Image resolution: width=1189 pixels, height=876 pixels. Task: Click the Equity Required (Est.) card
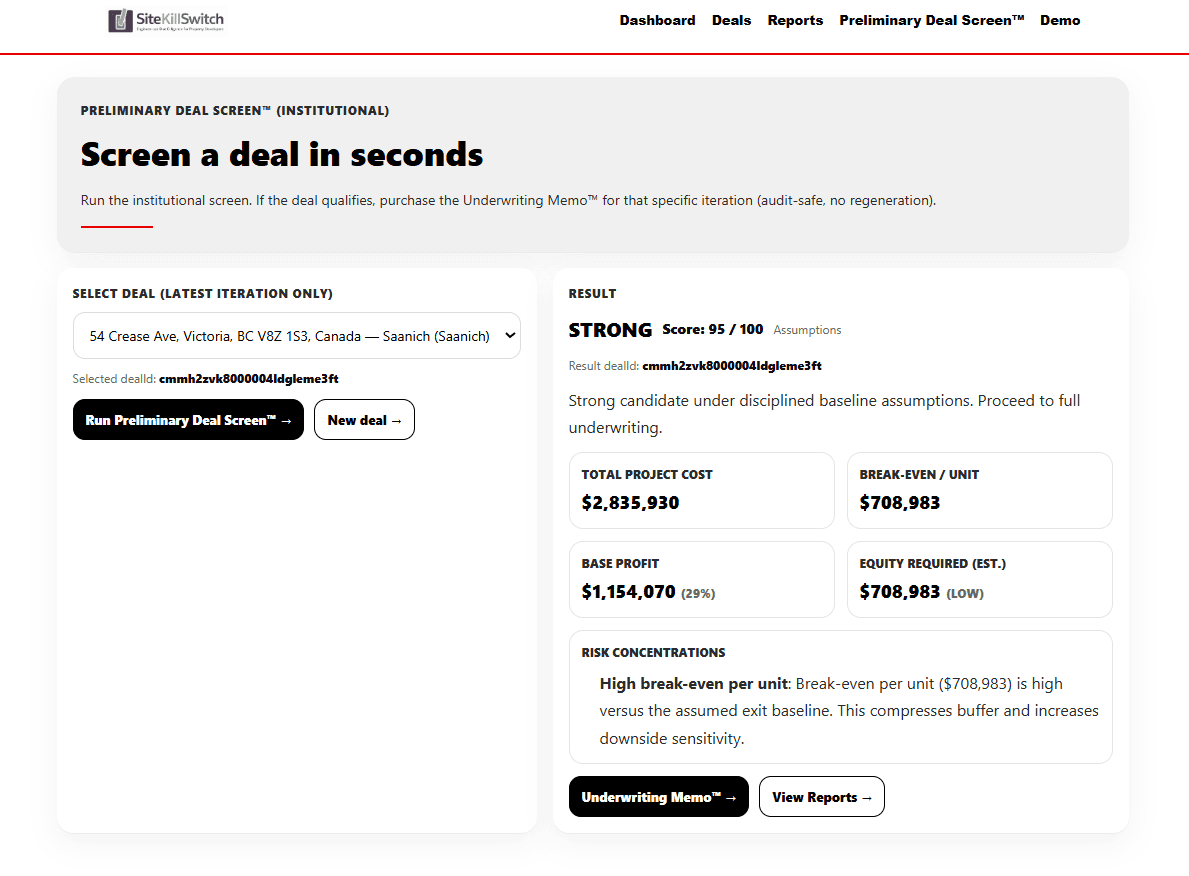click(x=979, y=579)
